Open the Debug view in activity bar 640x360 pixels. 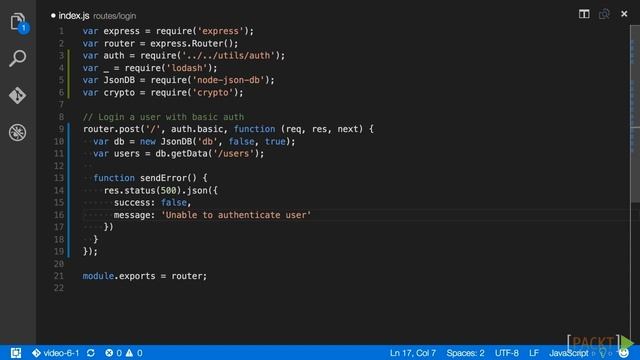pos(18,132)
